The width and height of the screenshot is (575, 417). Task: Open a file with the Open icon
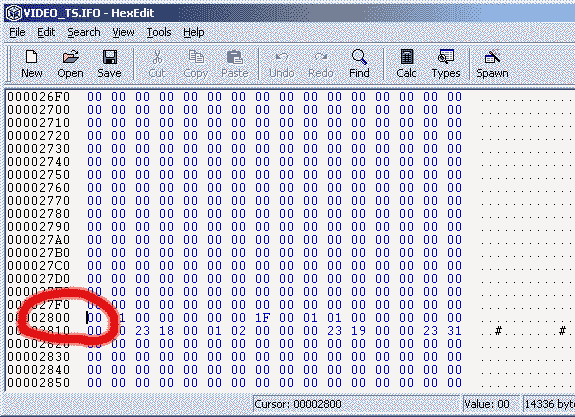point(70,64)
